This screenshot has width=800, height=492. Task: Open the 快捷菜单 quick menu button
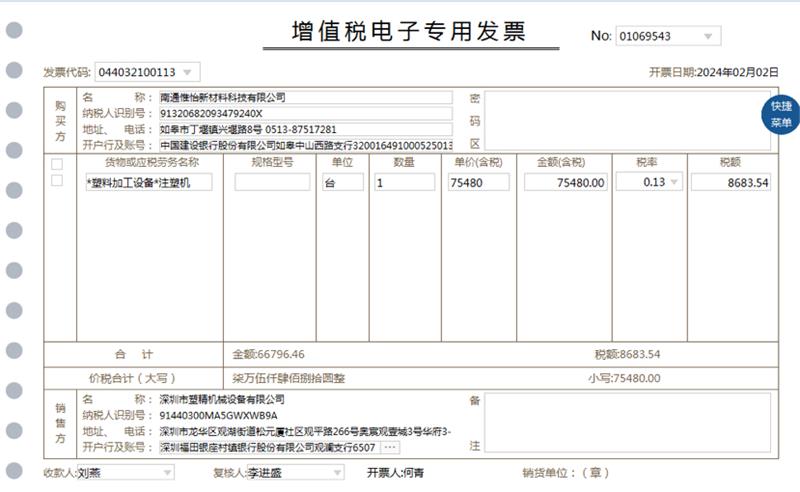pos(781,114)
